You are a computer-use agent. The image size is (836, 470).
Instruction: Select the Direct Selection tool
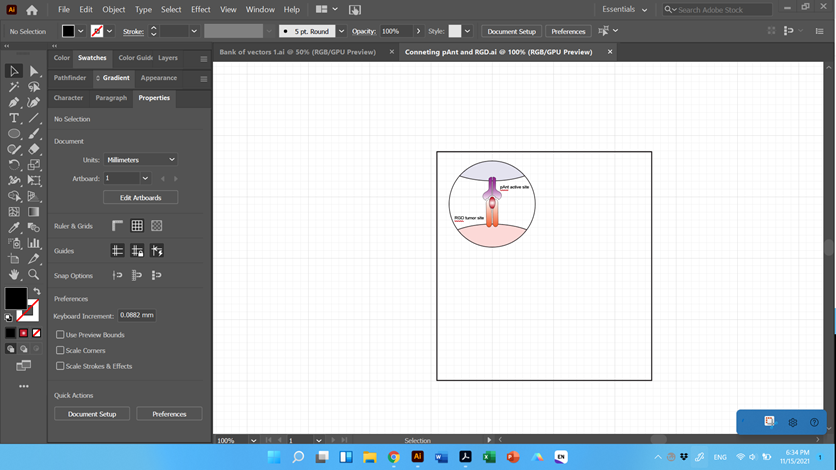34,71
